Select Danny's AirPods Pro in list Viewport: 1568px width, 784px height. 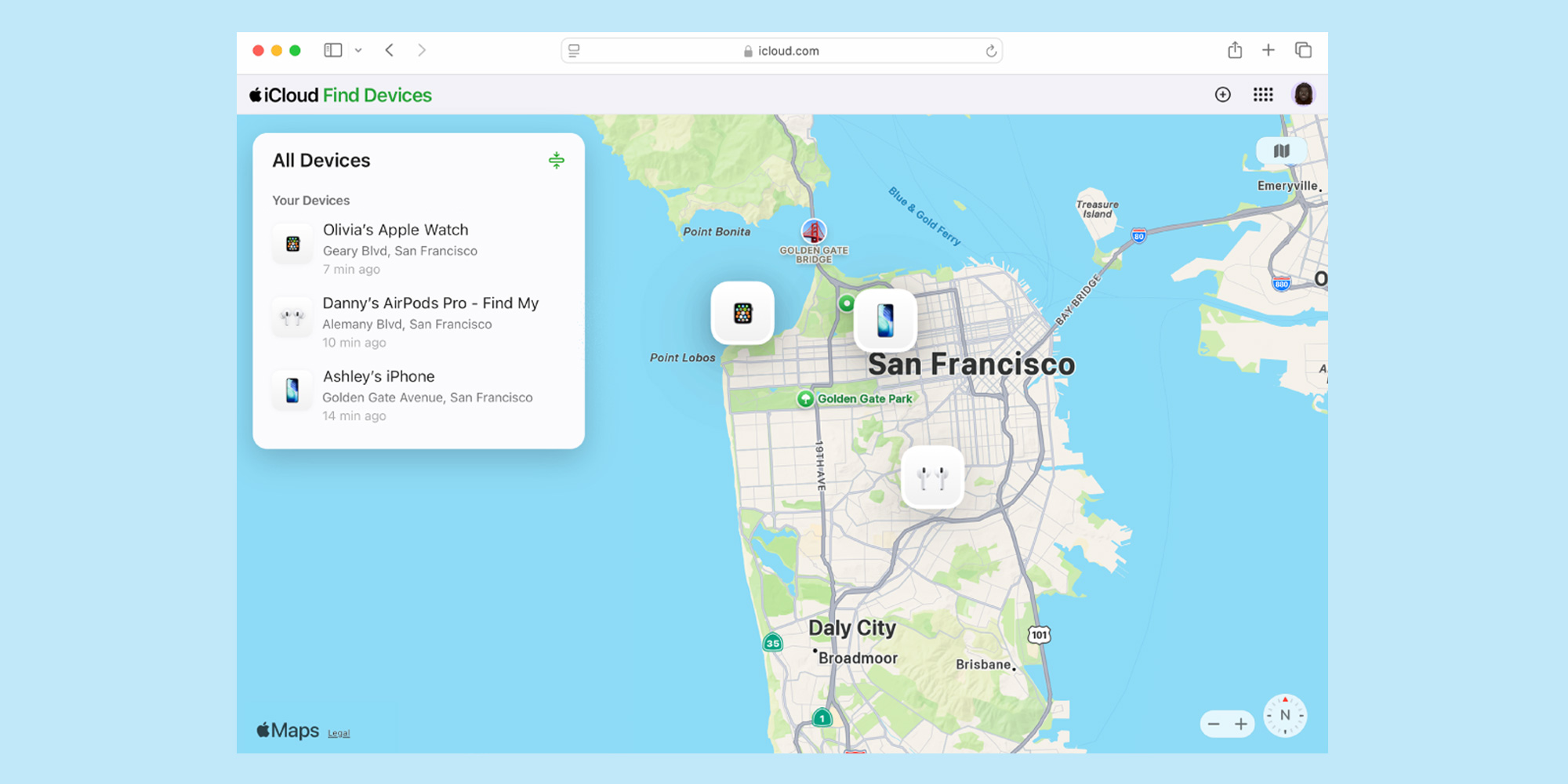coord(419,322)
